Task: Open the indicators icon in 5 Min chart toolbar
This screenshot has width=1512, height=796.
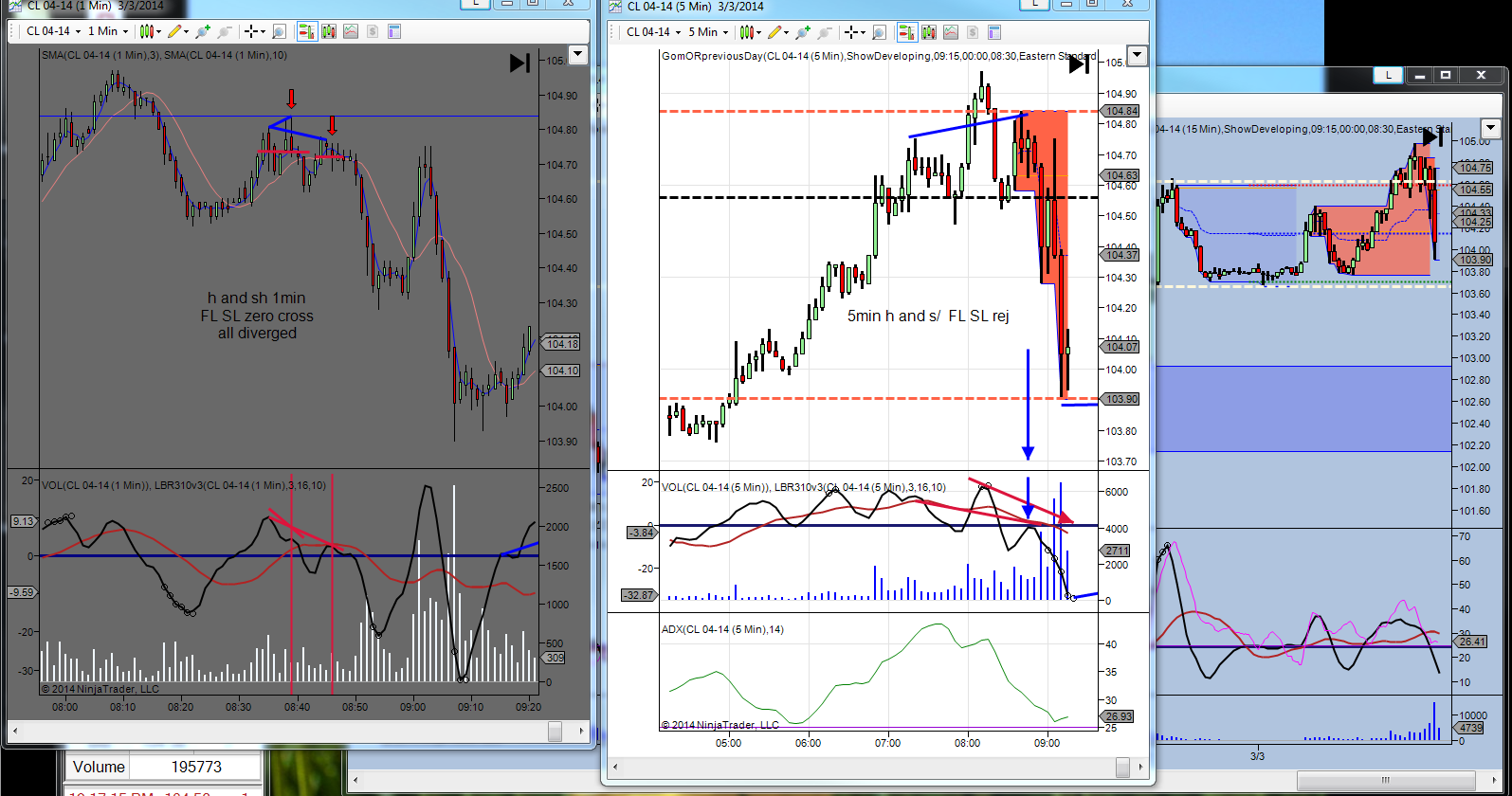Action: pyautogui.click(x=951, y=32)
